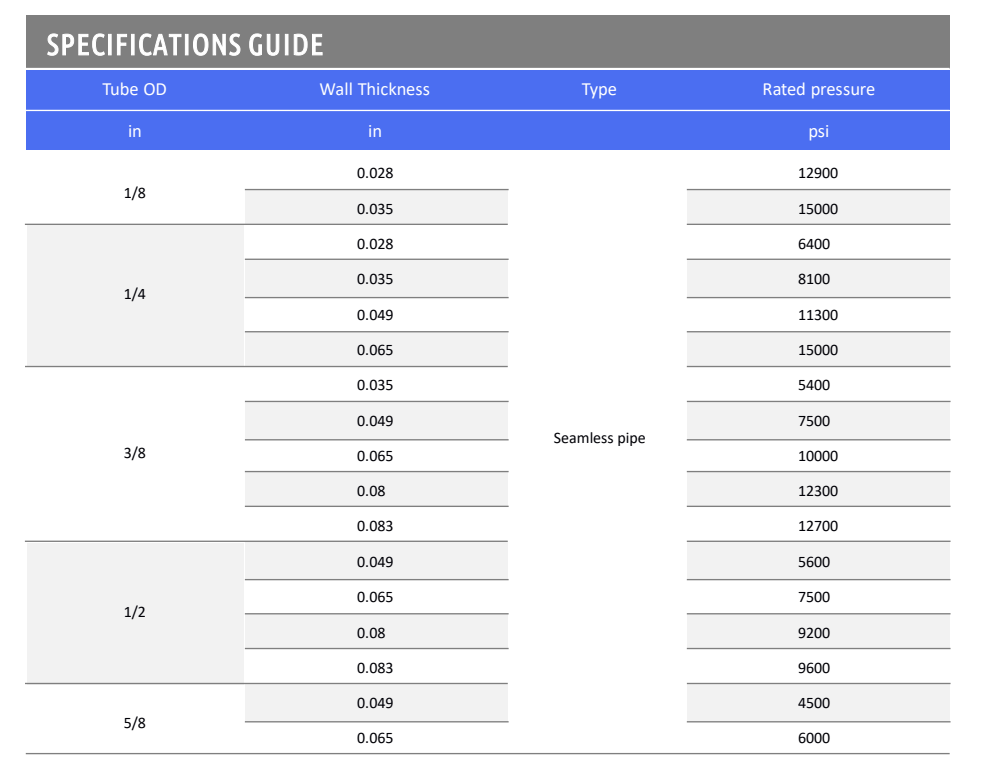Viewport: 981px width, 766px height.
Task: Select the 5/8 tube OD cell
Action: pyautogui.click(x=135, y=723)
